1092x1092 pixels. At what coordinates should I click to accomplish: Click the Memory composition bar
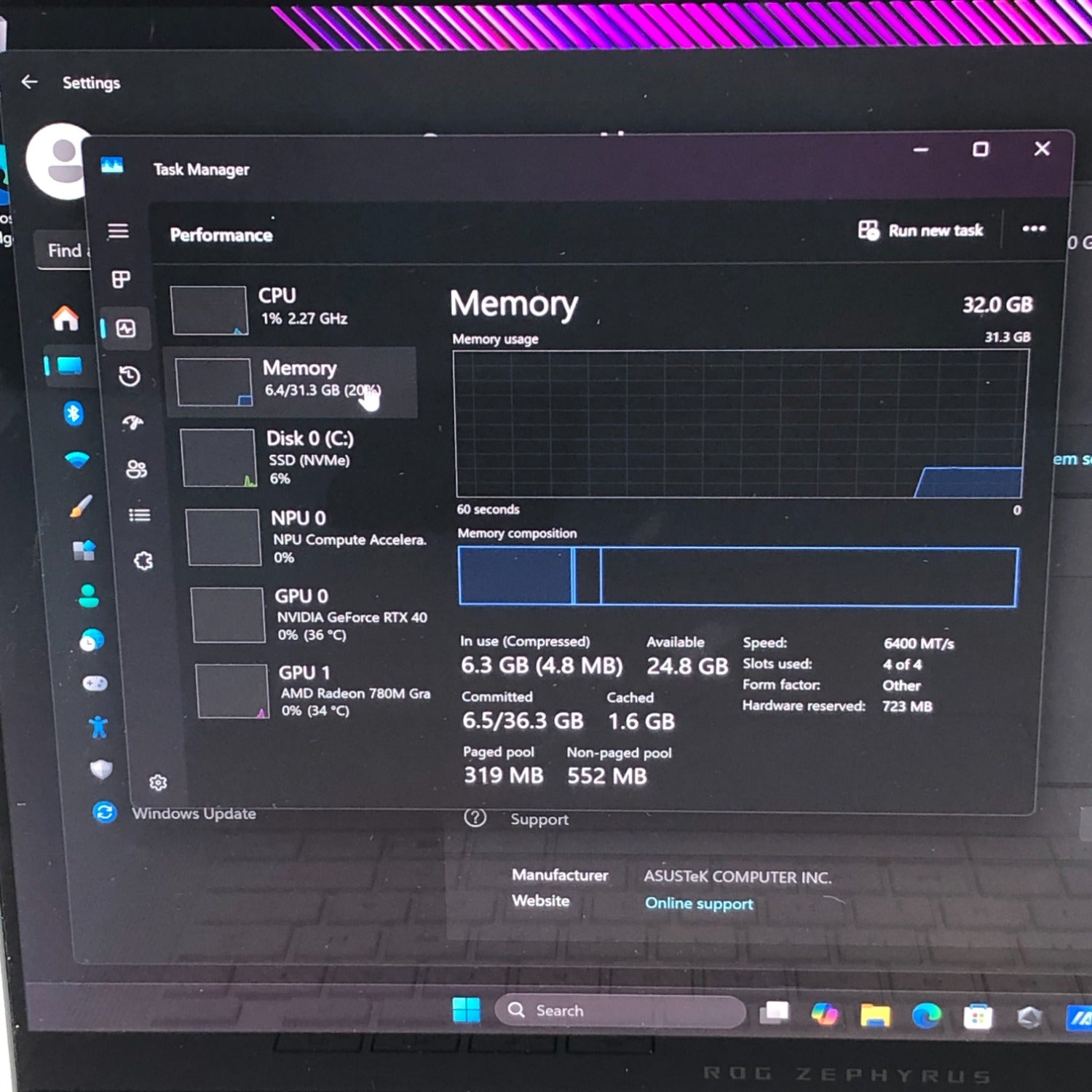point(737,577)
